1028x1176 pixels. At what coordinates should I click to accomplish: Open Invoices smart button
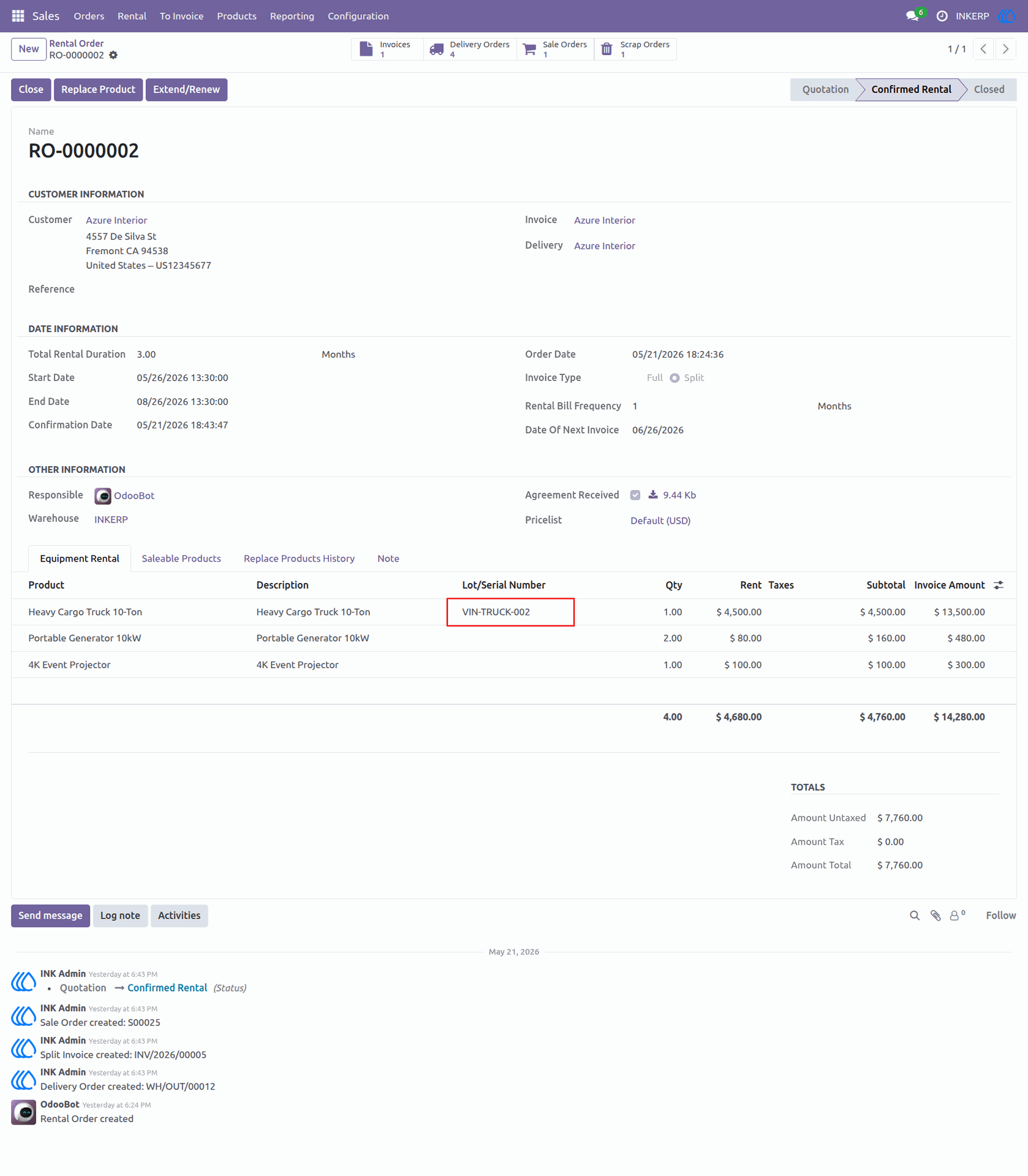tap(387, 49)
